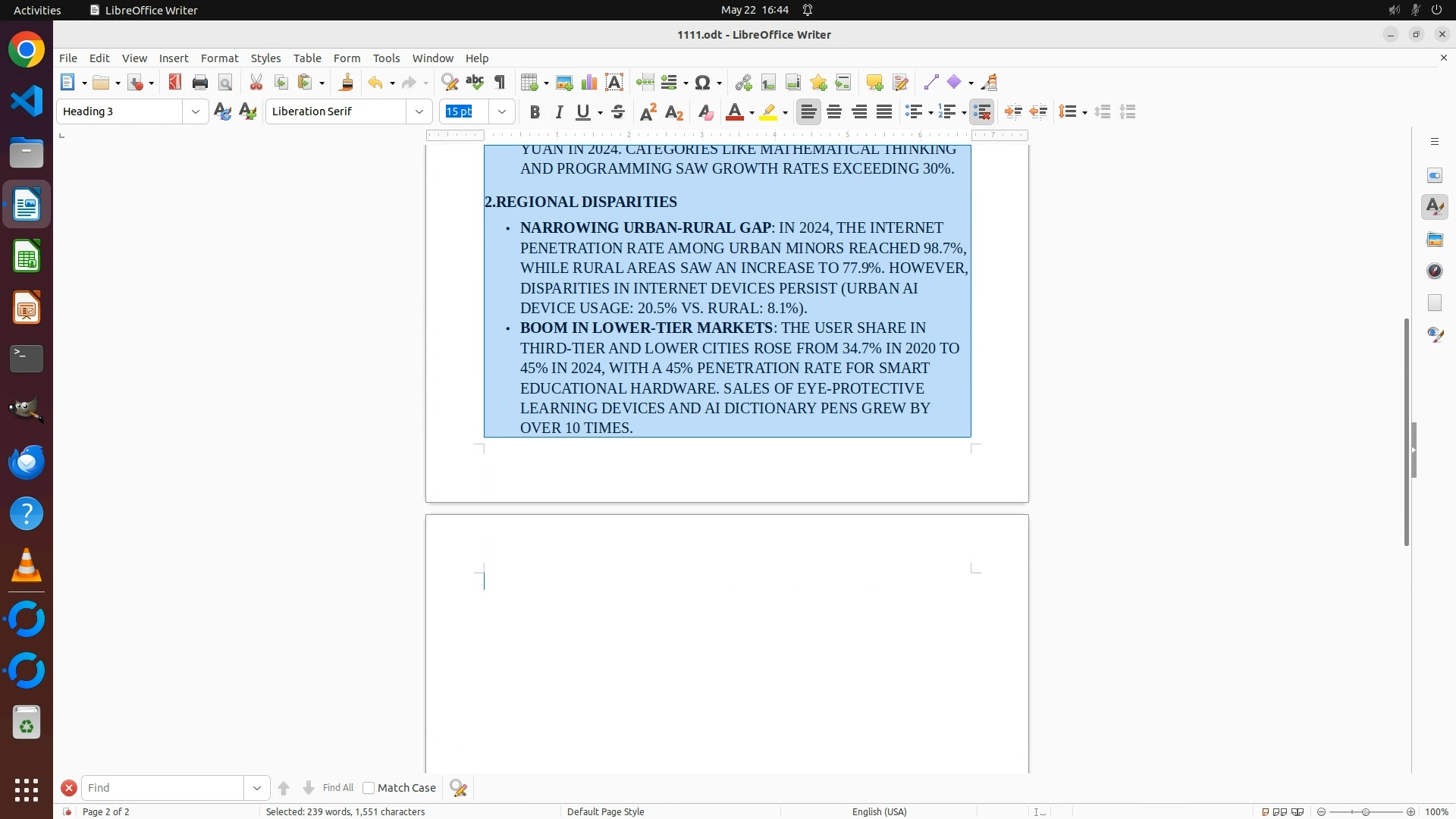
Task: Apply the red font color swatch
Action: click(x=734, y=112)
